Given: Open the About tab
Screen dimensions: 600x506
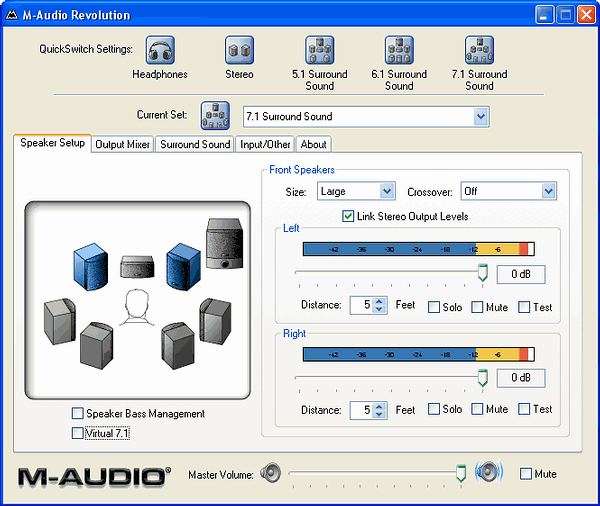Looking at the screenshot, I should click(x=313, y=144).
